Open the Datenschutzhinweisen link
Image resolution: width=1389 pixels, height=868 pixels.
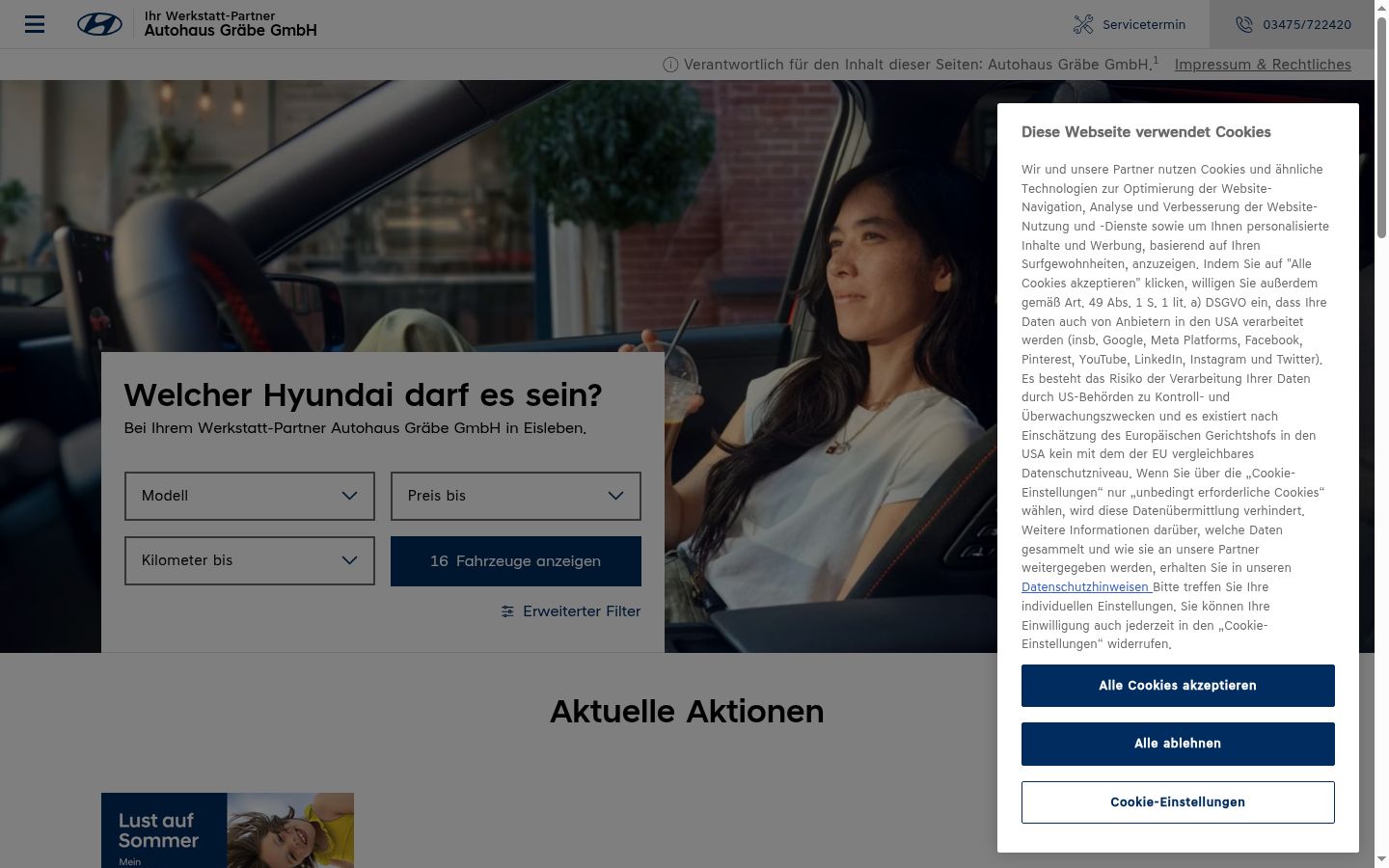(1085, 587)
